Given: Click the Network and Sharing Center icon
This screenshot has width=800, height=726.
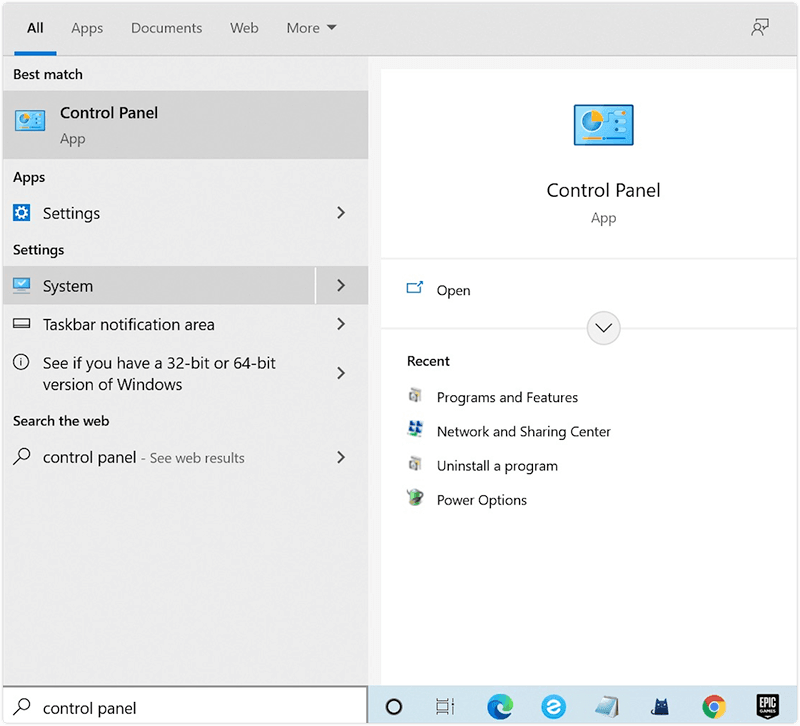Looking at the screenshot, I should point(415,429).
